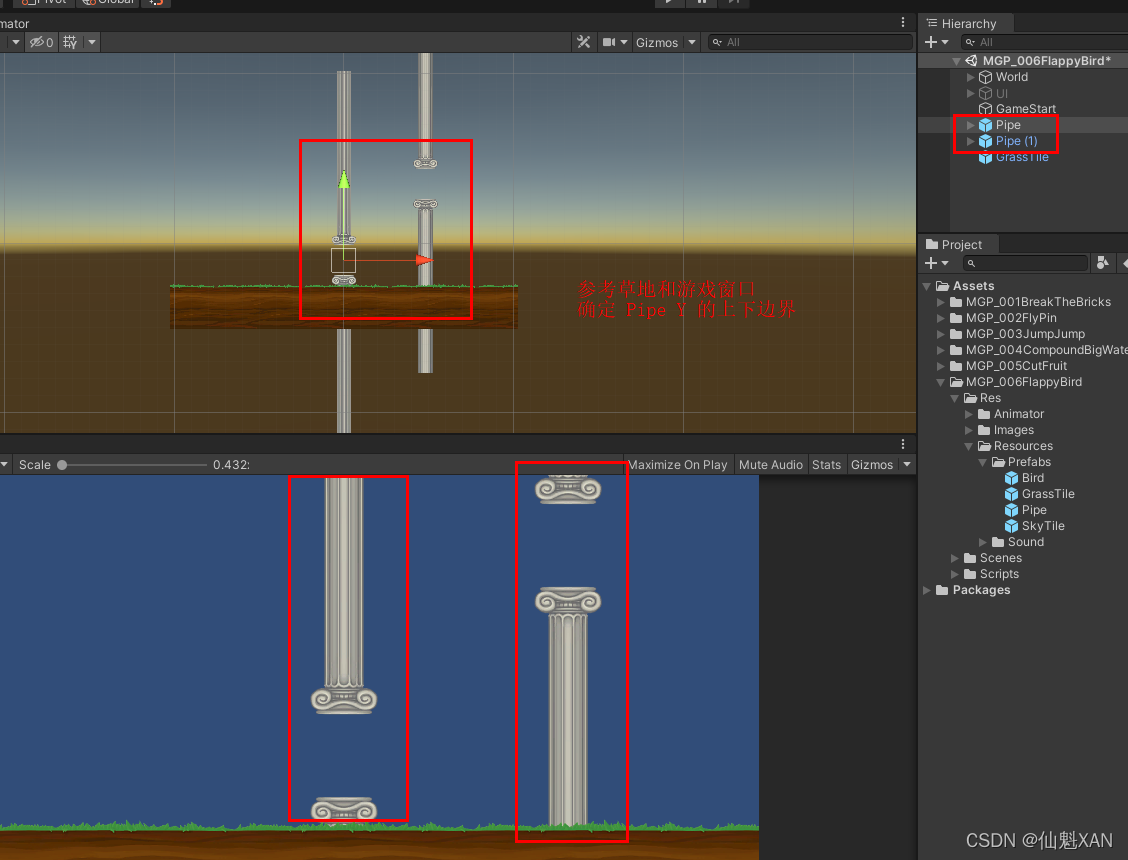
Task: Open component editor tools icon in Scene view
Action: click(x=583, y=42)
